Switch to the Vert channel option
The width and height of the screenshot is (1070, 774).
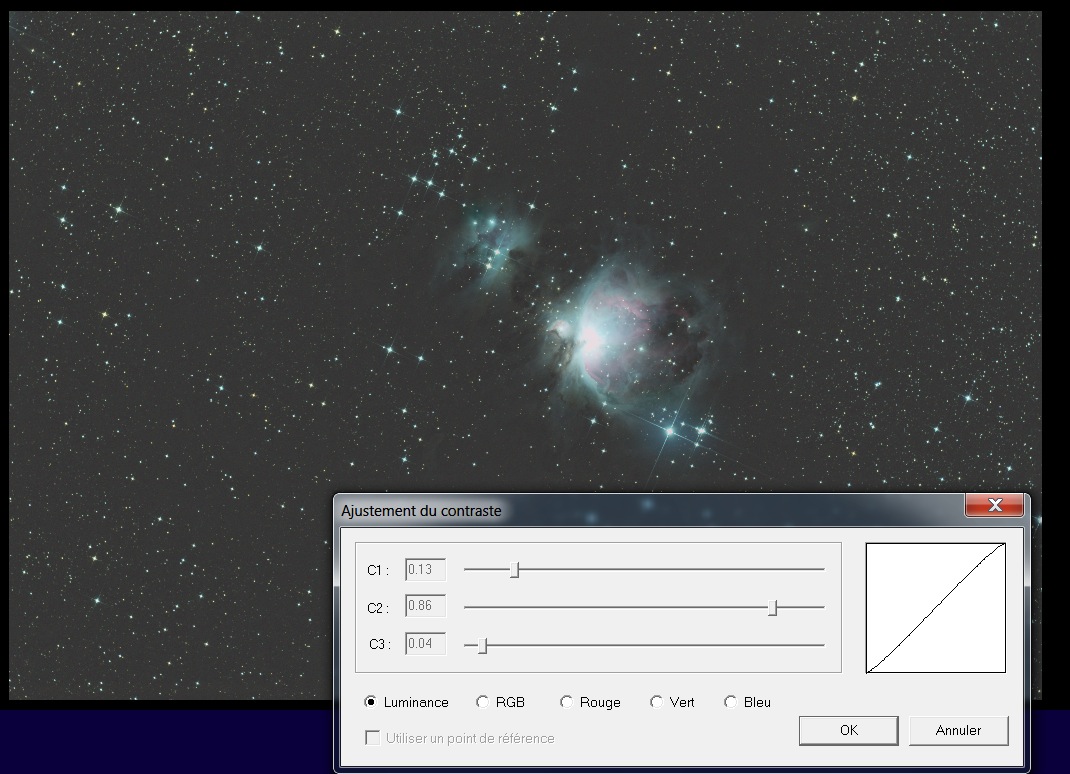coord(656,702)
